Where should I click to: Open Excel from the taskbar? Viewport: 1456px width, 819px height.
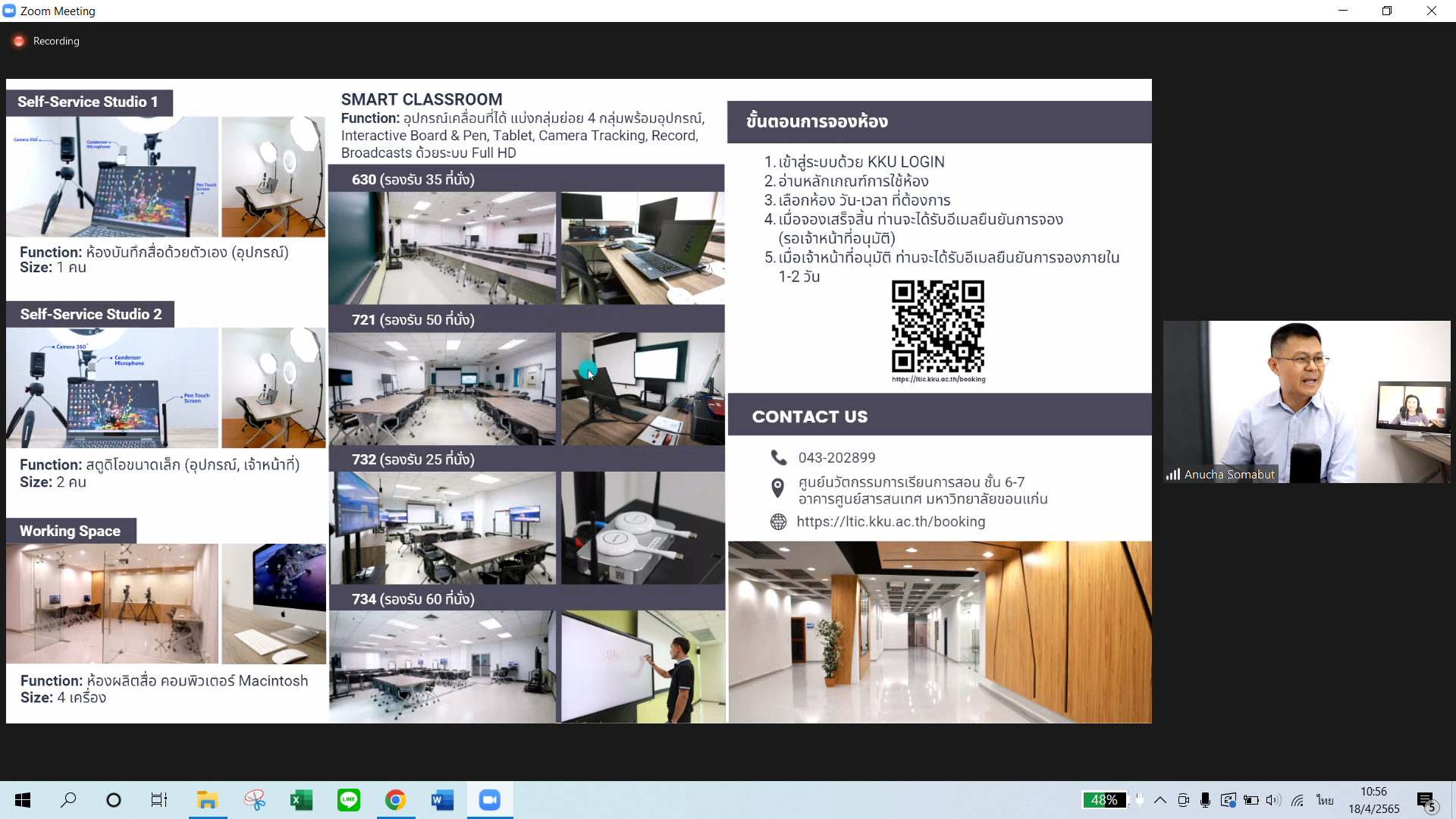coord(301,800)
